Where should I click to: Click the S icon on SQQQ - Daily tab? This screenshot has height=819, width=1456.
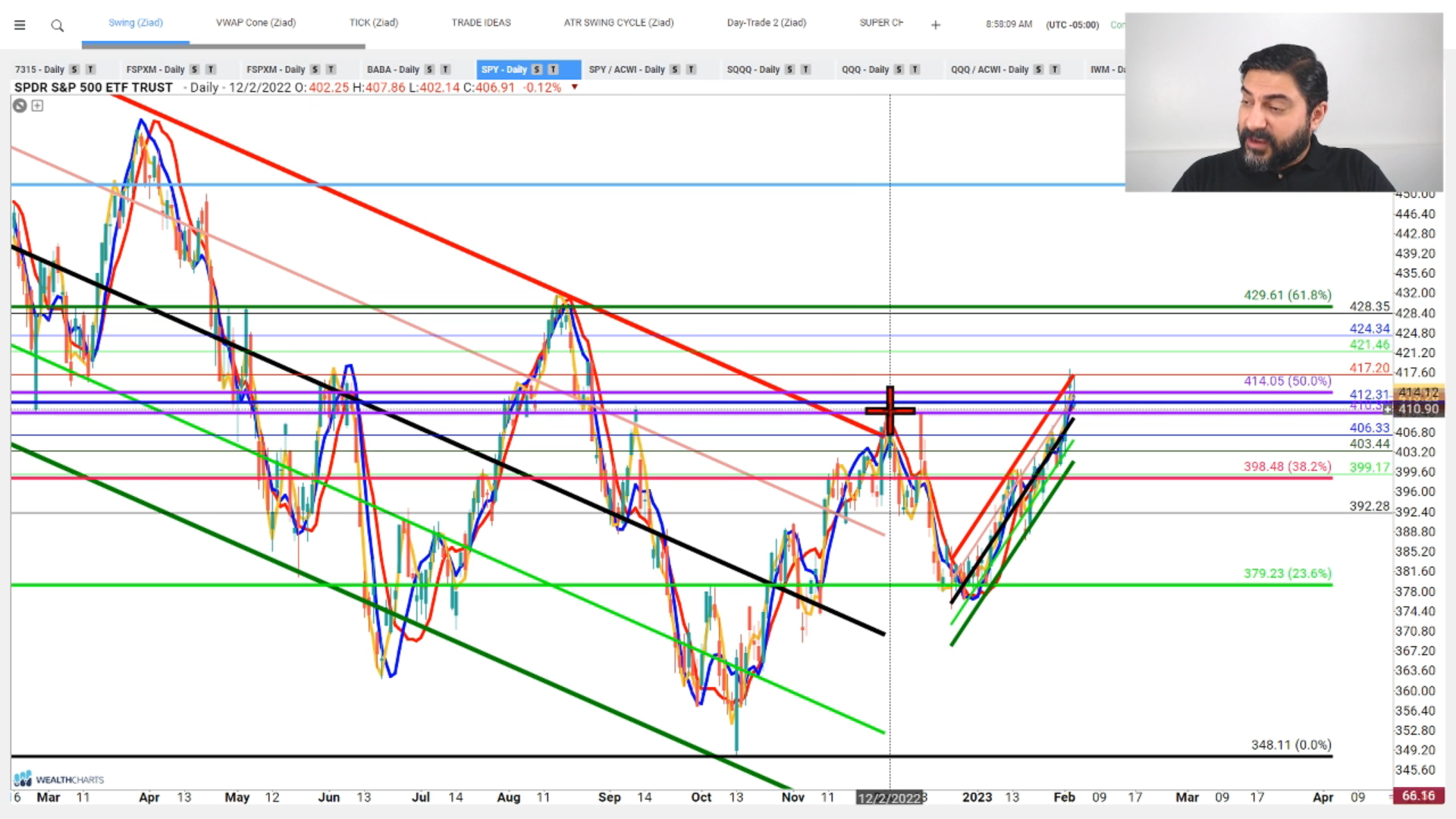tap(789, 69)
